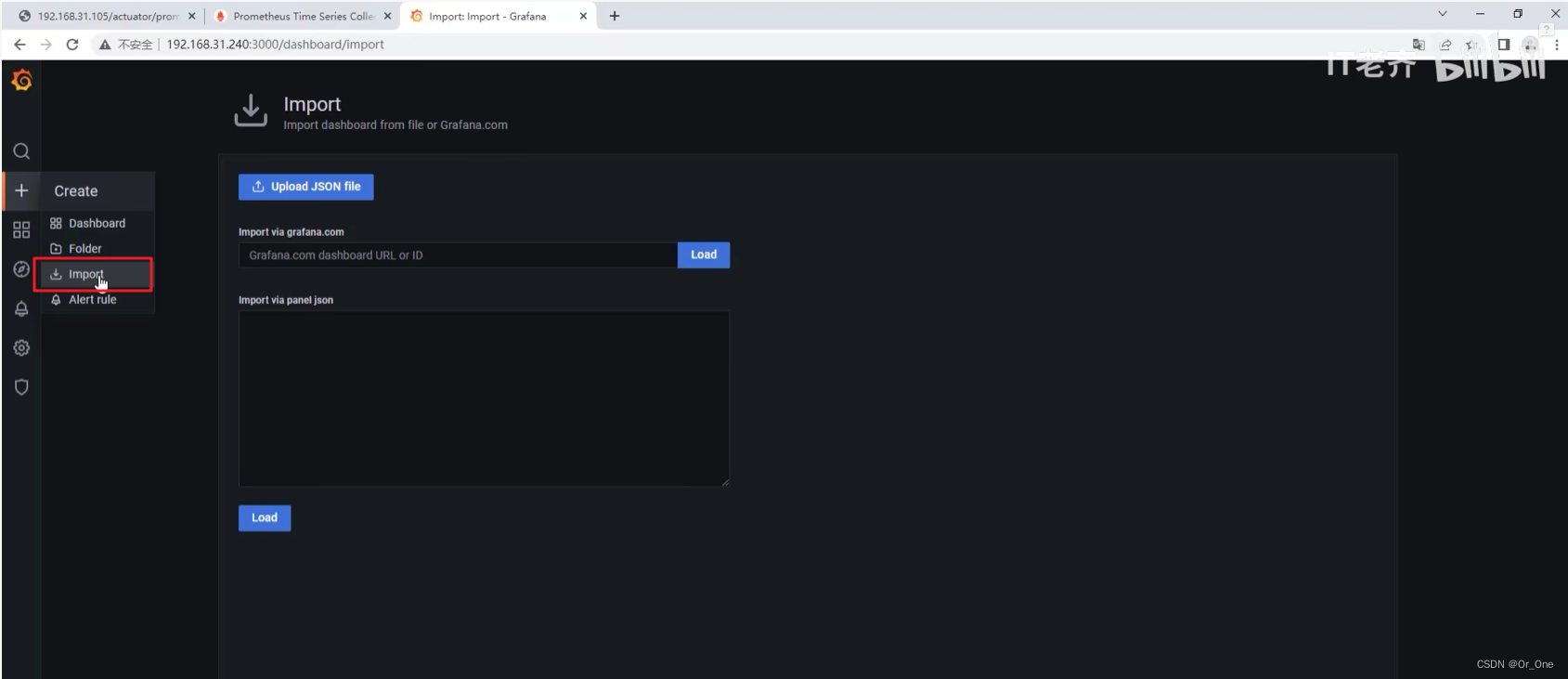Click 'Import dashboard from file or Grafana.com' subtitle
The width and height of the screenshot is (1568, 679).
395,125
